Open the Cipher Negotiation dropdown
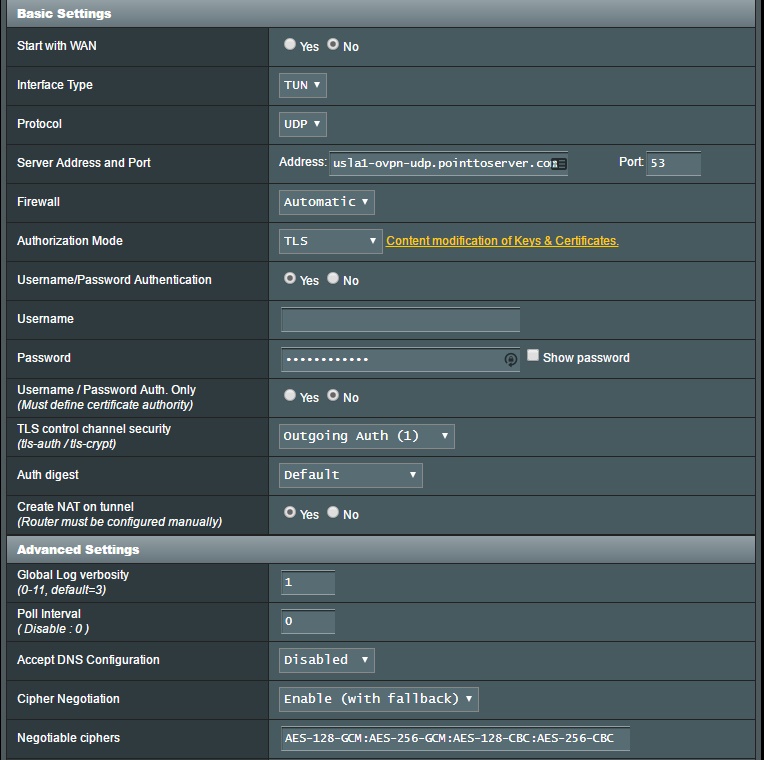The image size is (764, 760). pos(378,698)
